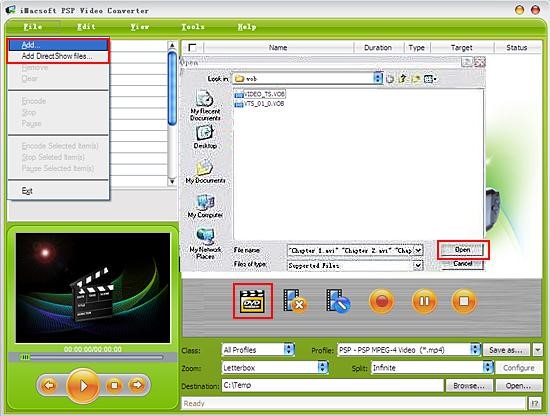Image resolution: width=550 pixels, height=416 pixels.
Task: Open the view menu icon in Open dialog
Action: coord(430,79)
